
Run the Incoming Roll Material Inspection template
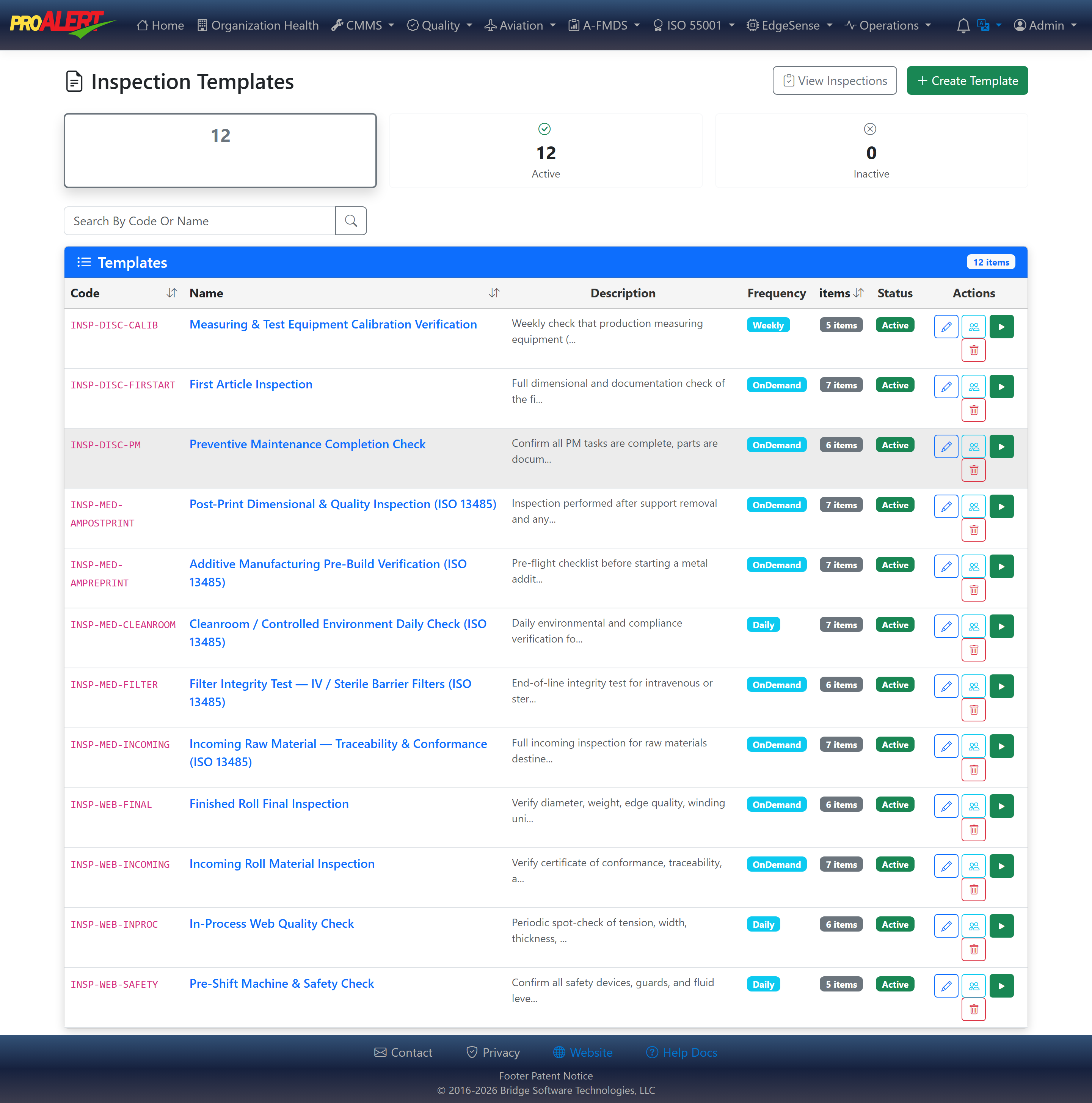click(x=1001, y=866)
